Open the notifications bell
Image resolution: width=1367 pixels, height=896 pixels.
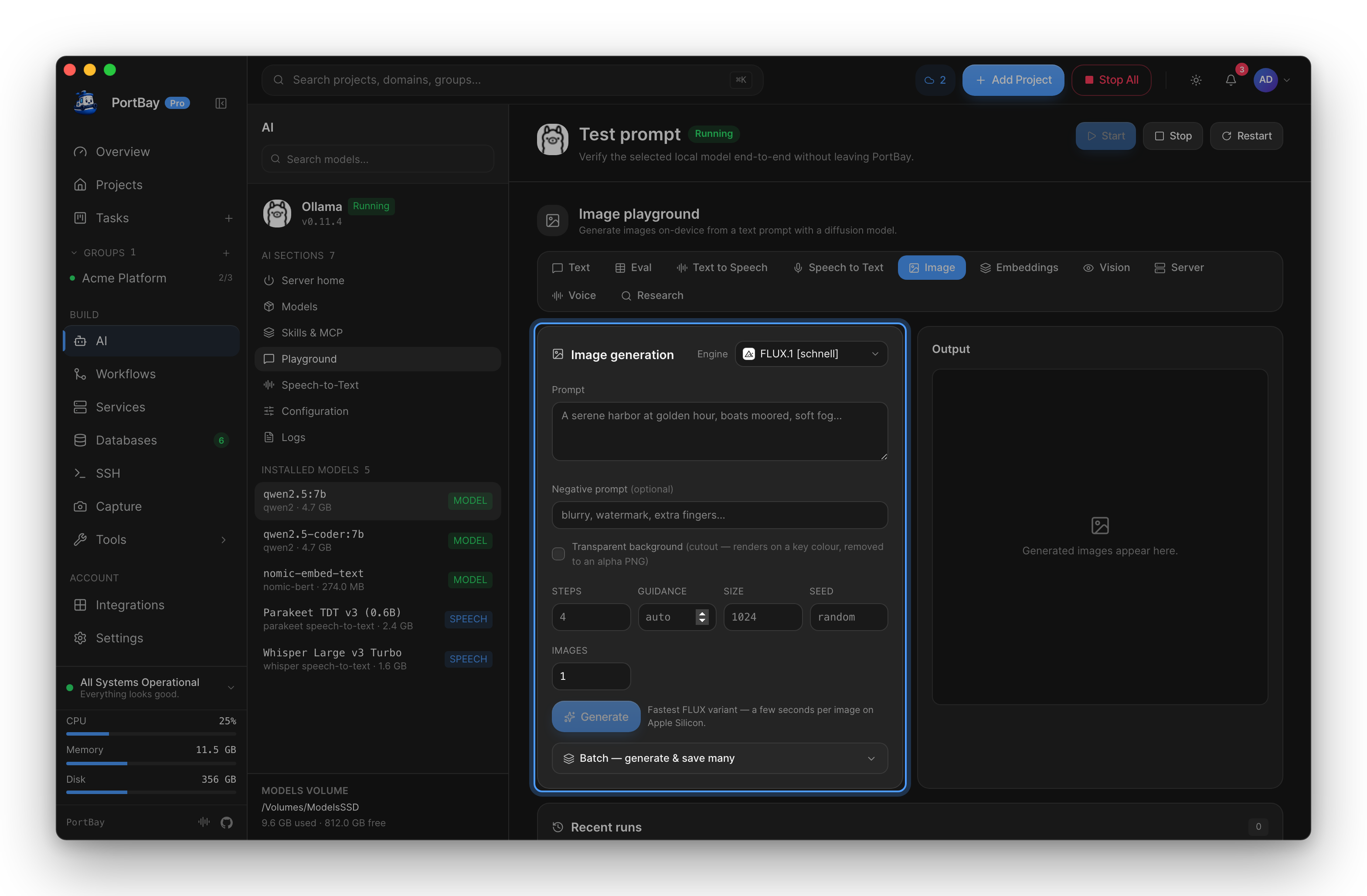pos(1230,80)
